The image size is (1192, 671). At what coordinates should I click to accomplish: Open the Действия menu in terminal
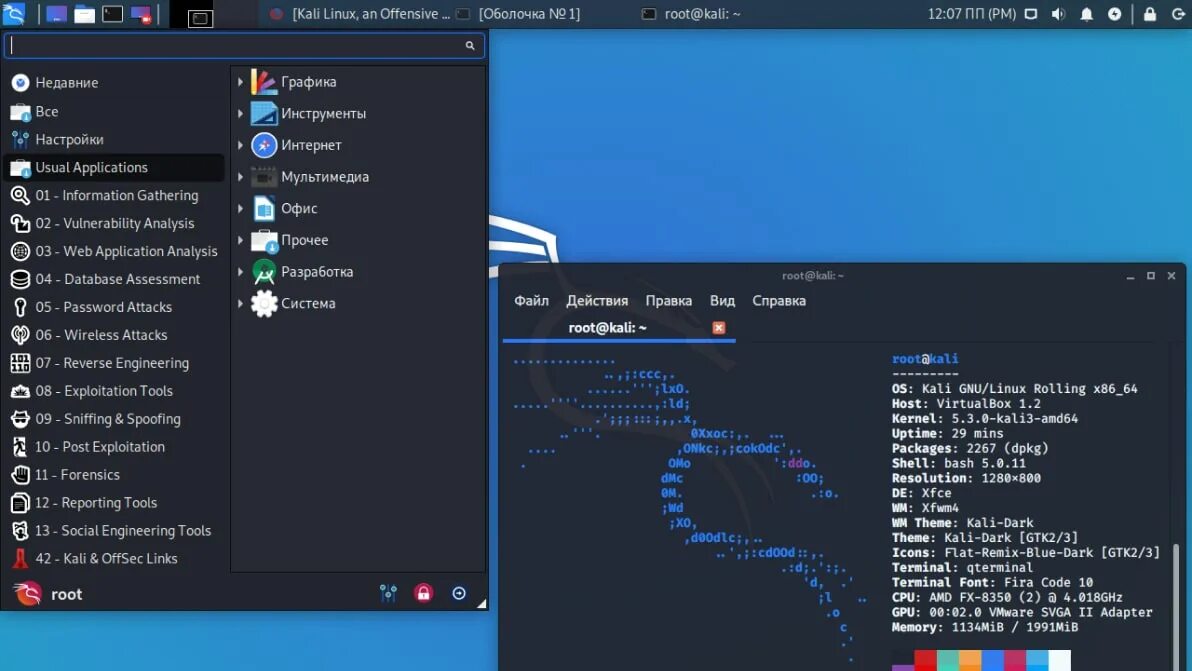pyautogui.click(x=597, y=301)
